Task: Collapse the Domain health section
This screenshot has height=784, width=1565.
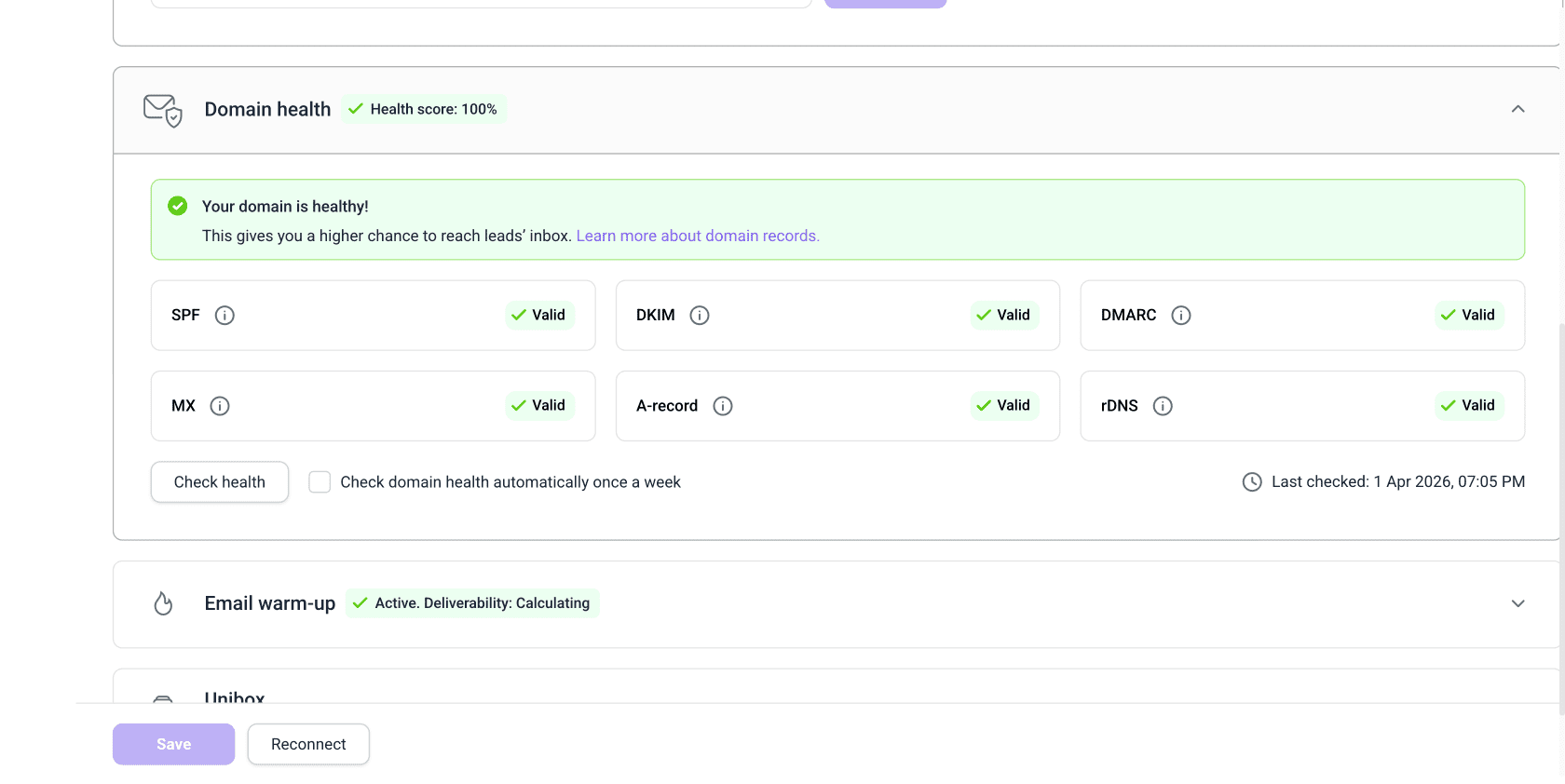Action: click(1517, 109)
